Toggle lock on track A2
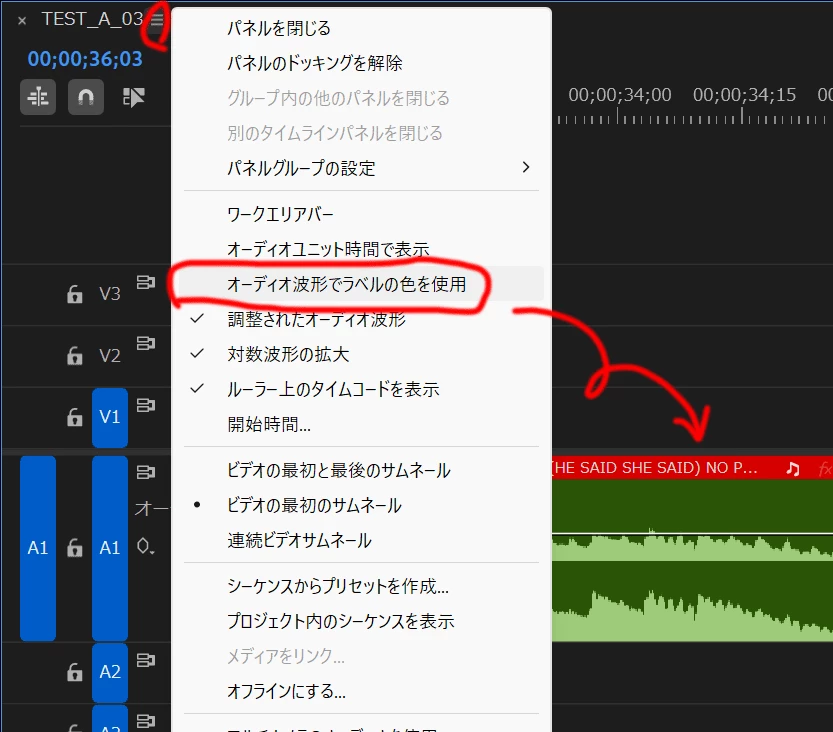The height and width of the screenshot is (732, 833). pos(75,672)
